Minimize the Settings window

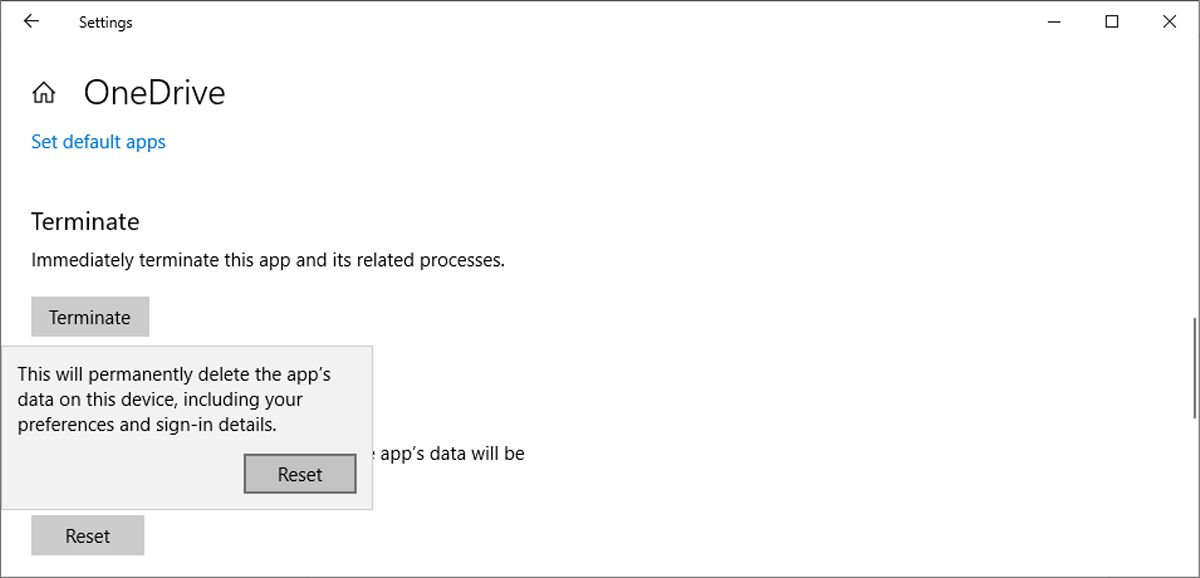[1054, 21]
